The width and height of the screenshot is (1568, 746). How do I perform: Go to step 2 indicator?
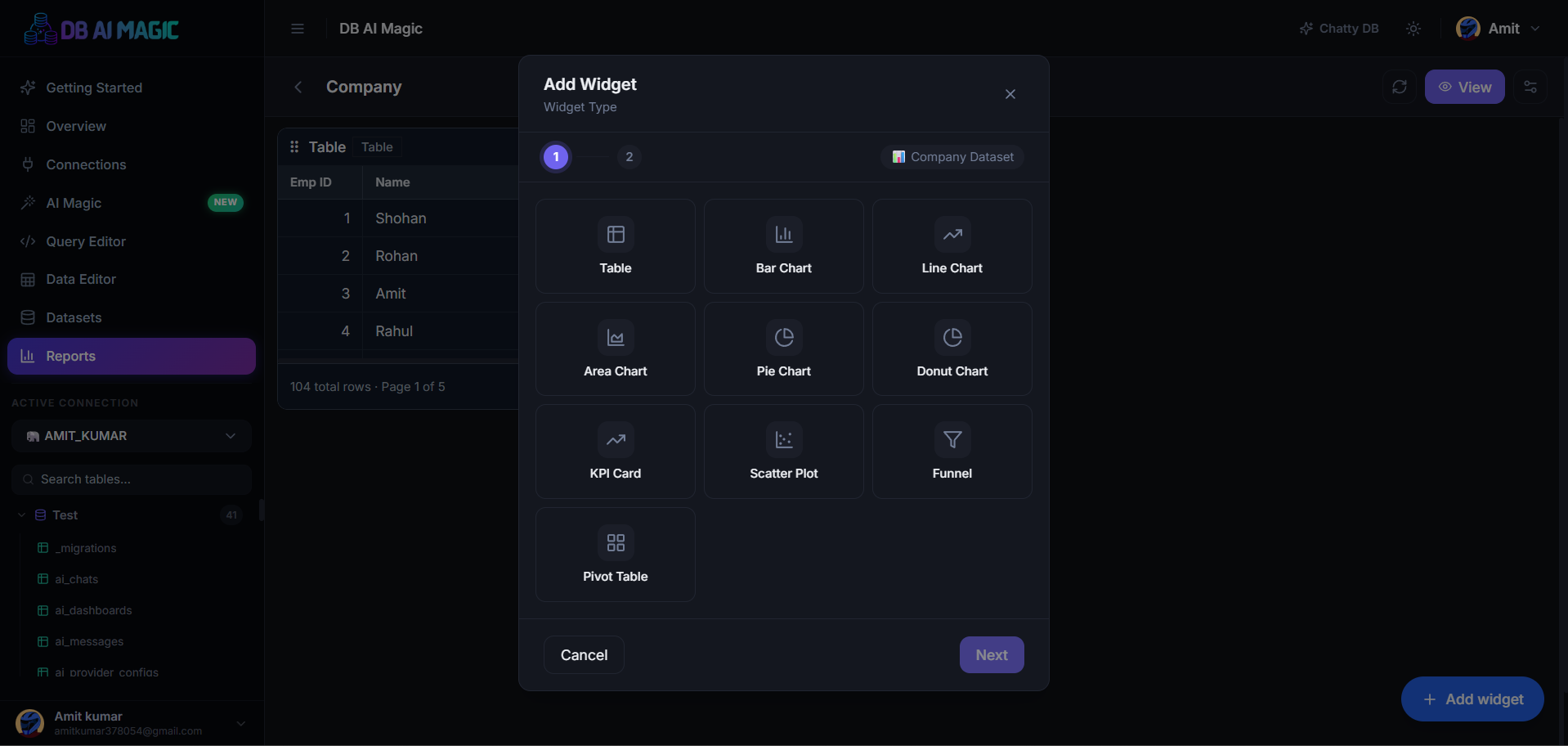click(x=629, y=157)
